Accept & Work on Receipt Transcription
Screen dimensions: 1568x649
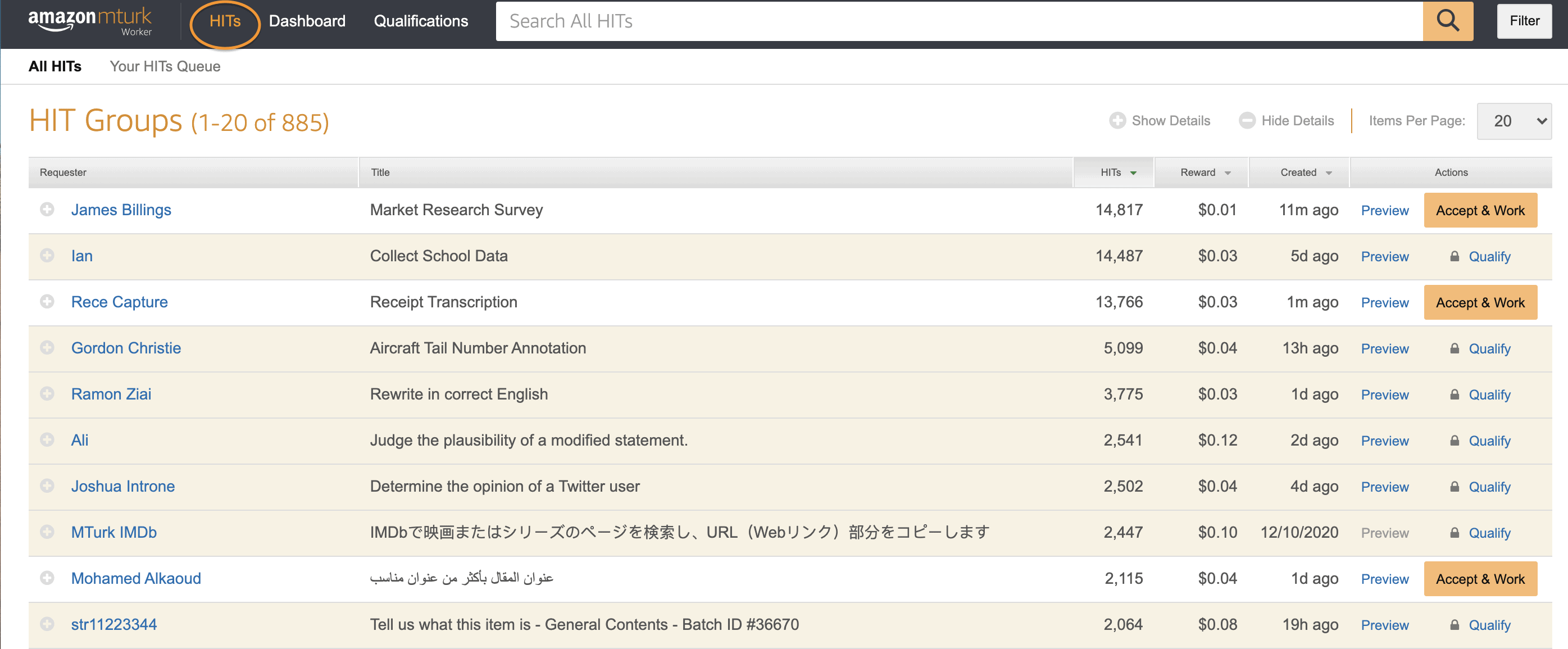pos(1480,302)
